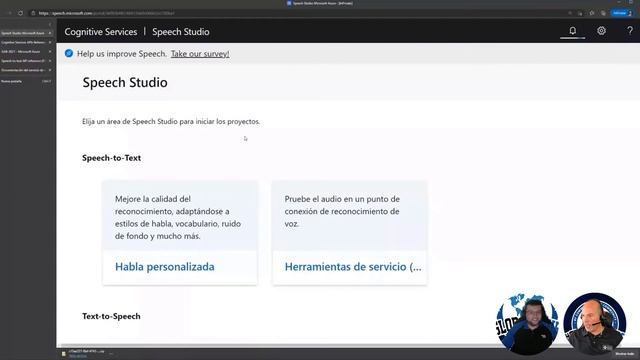This screenshot has height=360, width=640.
Task: Open the InPrivate profile button
Action: point(622,13)
